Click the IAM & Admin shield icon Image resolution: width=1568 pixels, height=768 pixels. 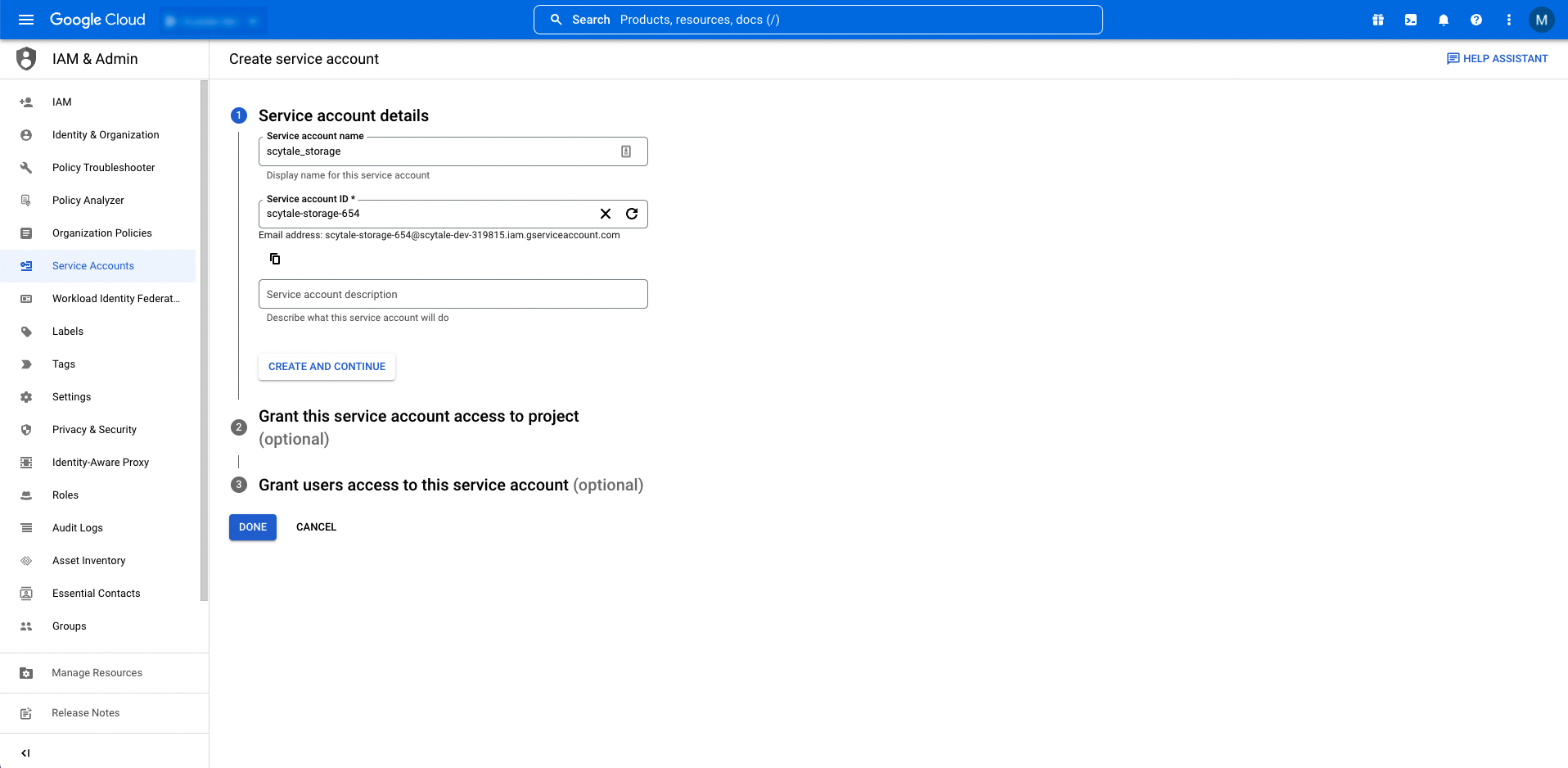pyautogui.click(x=27, y=59)
